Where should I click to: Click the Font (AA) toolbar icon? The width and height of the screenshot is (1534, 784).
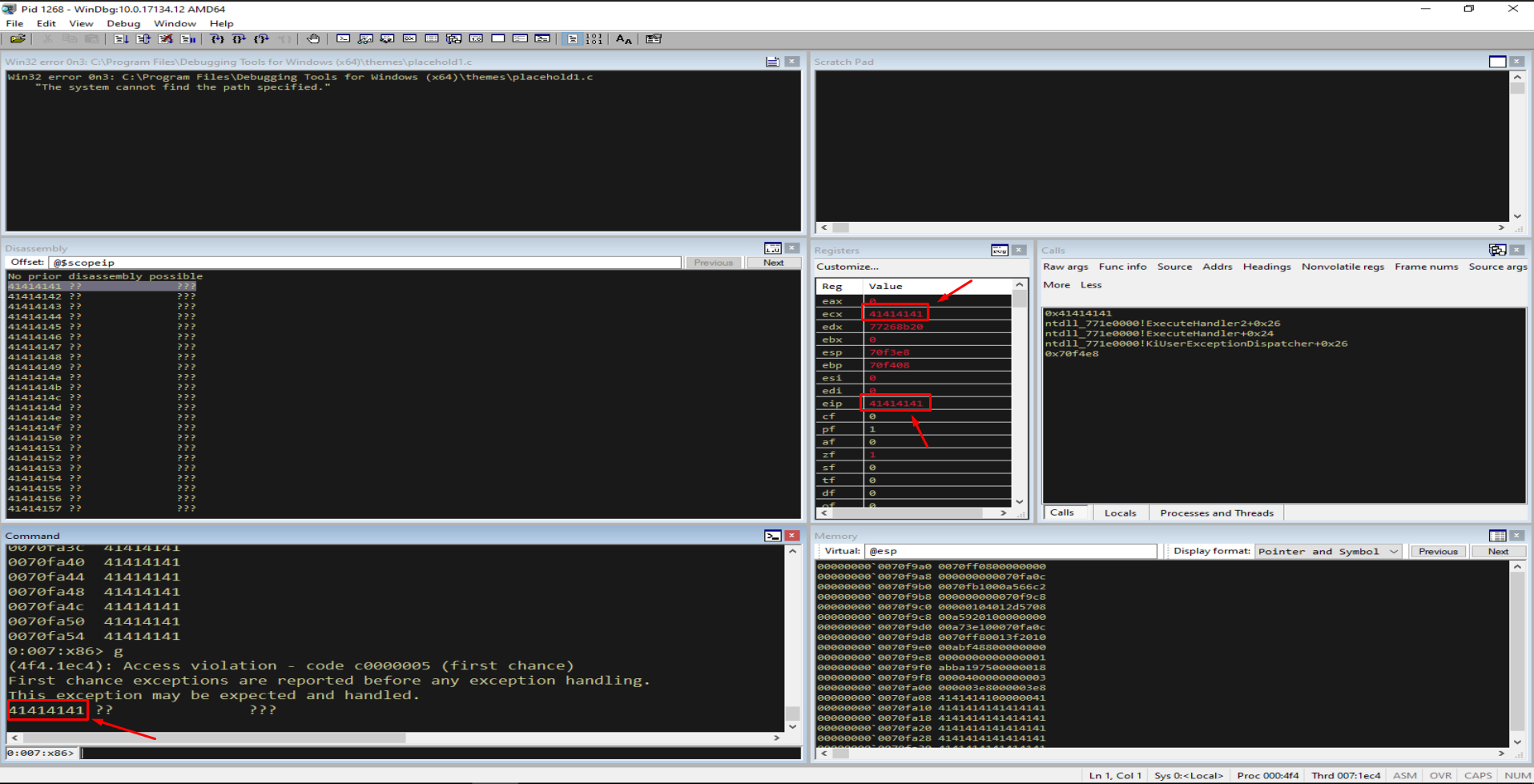[x=623, y=38]
